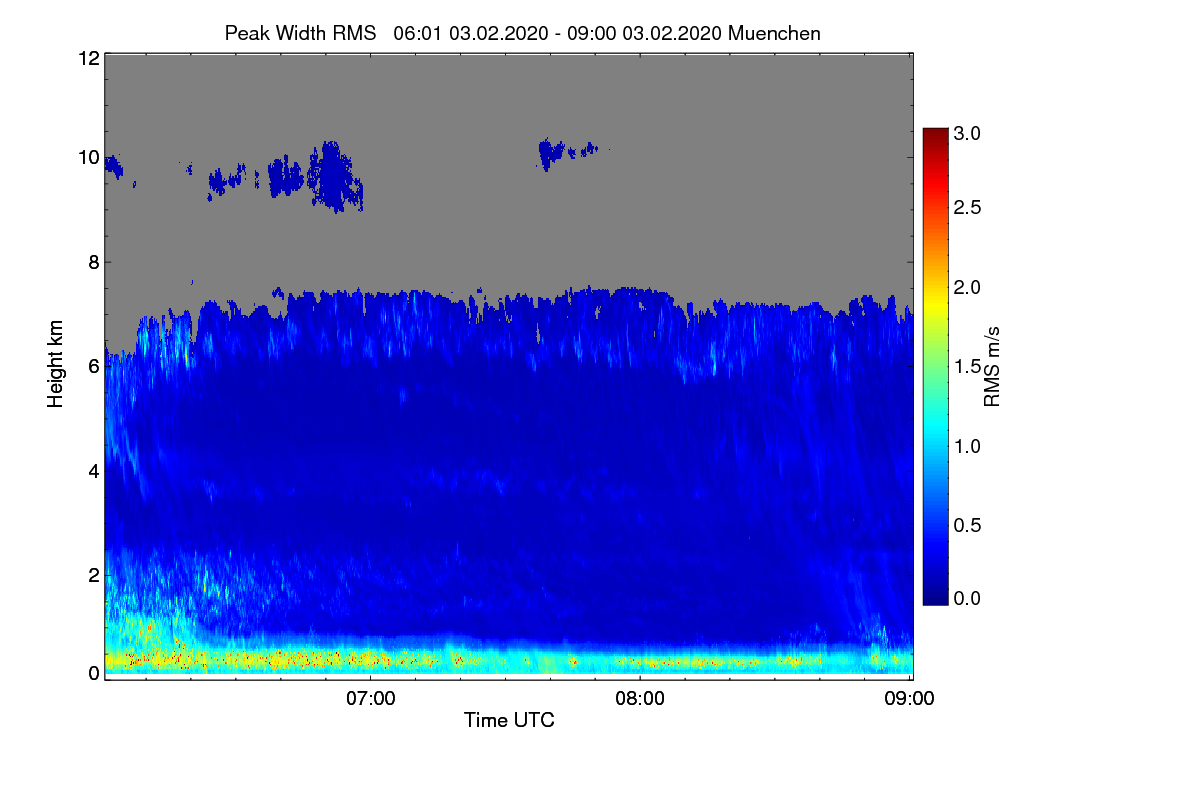Click the height tick label '10'
Viewport: 1200px width, 800px height.
click(88, 157)
